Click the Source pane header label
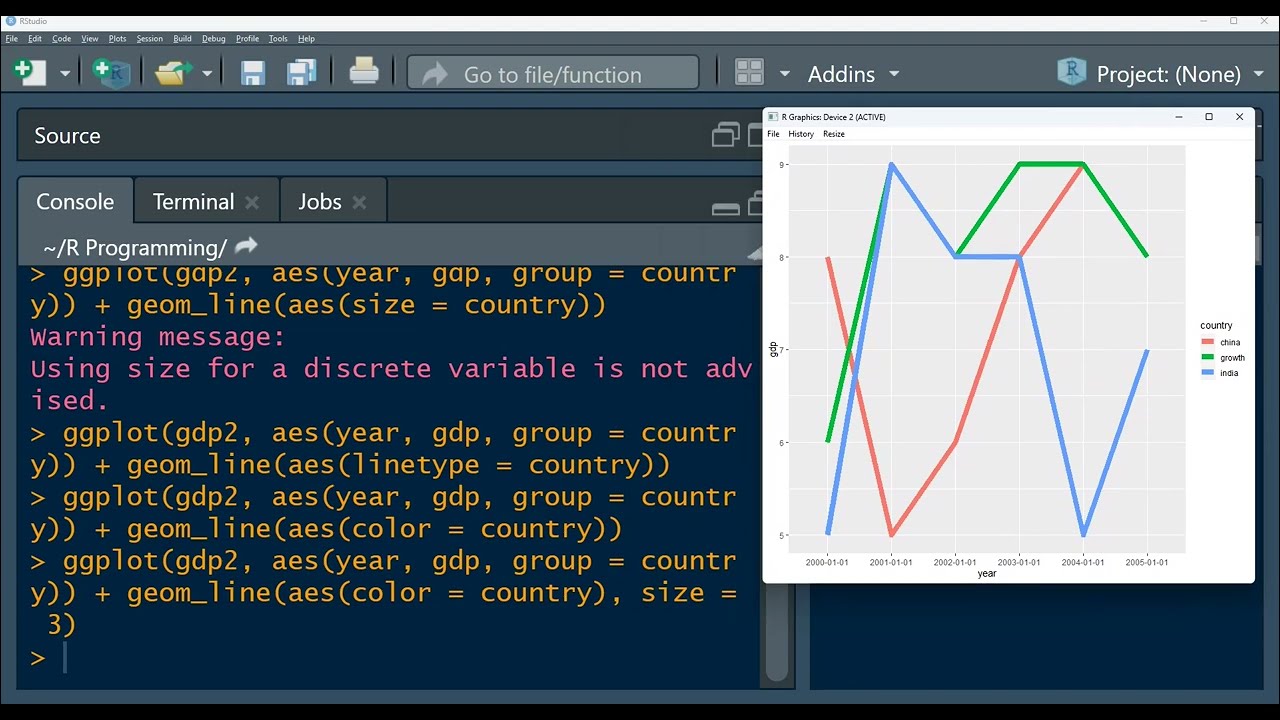1280x720 pixels. (x=67, y=135)
